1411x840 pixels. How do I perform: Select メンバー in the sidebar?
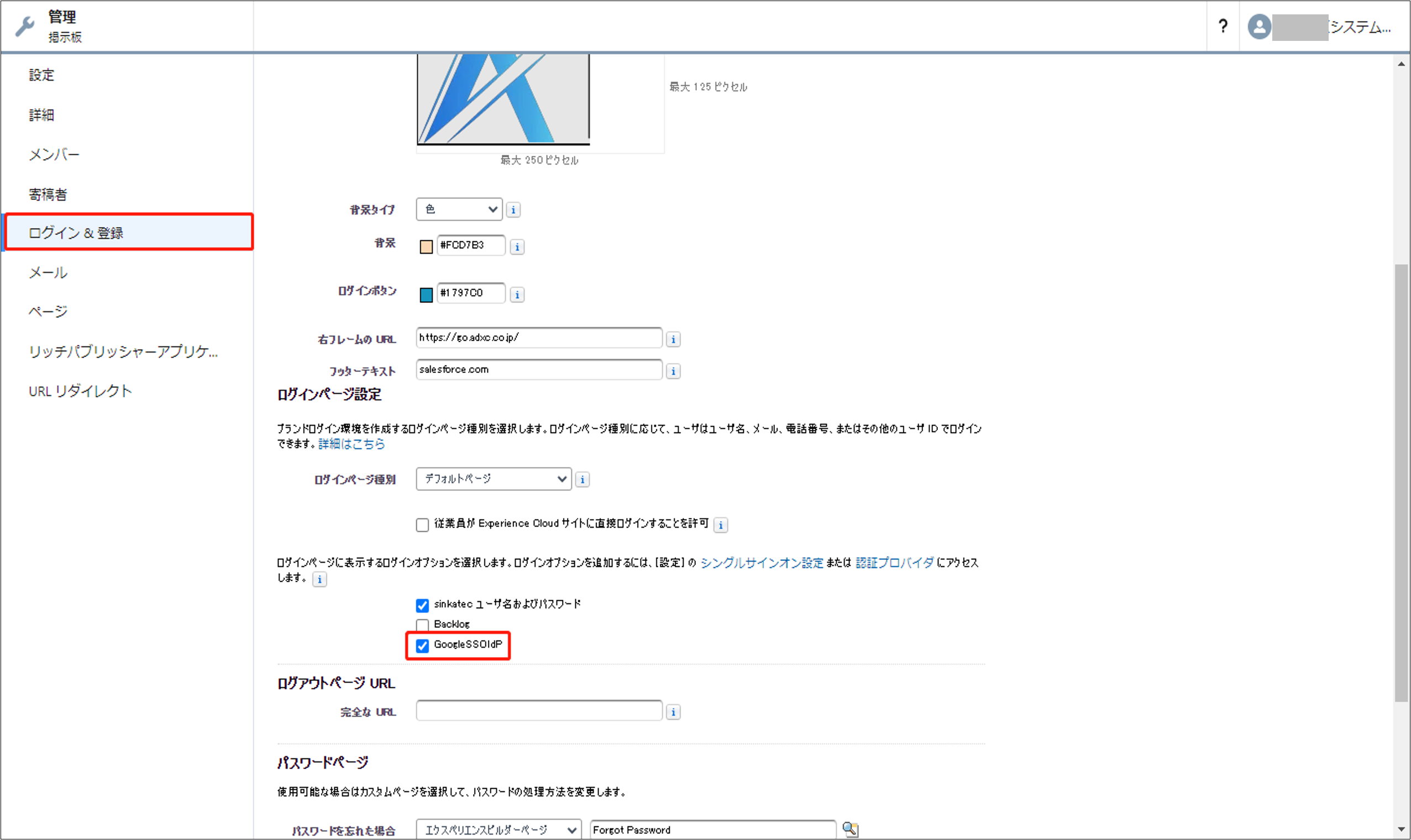coord(54,155)
